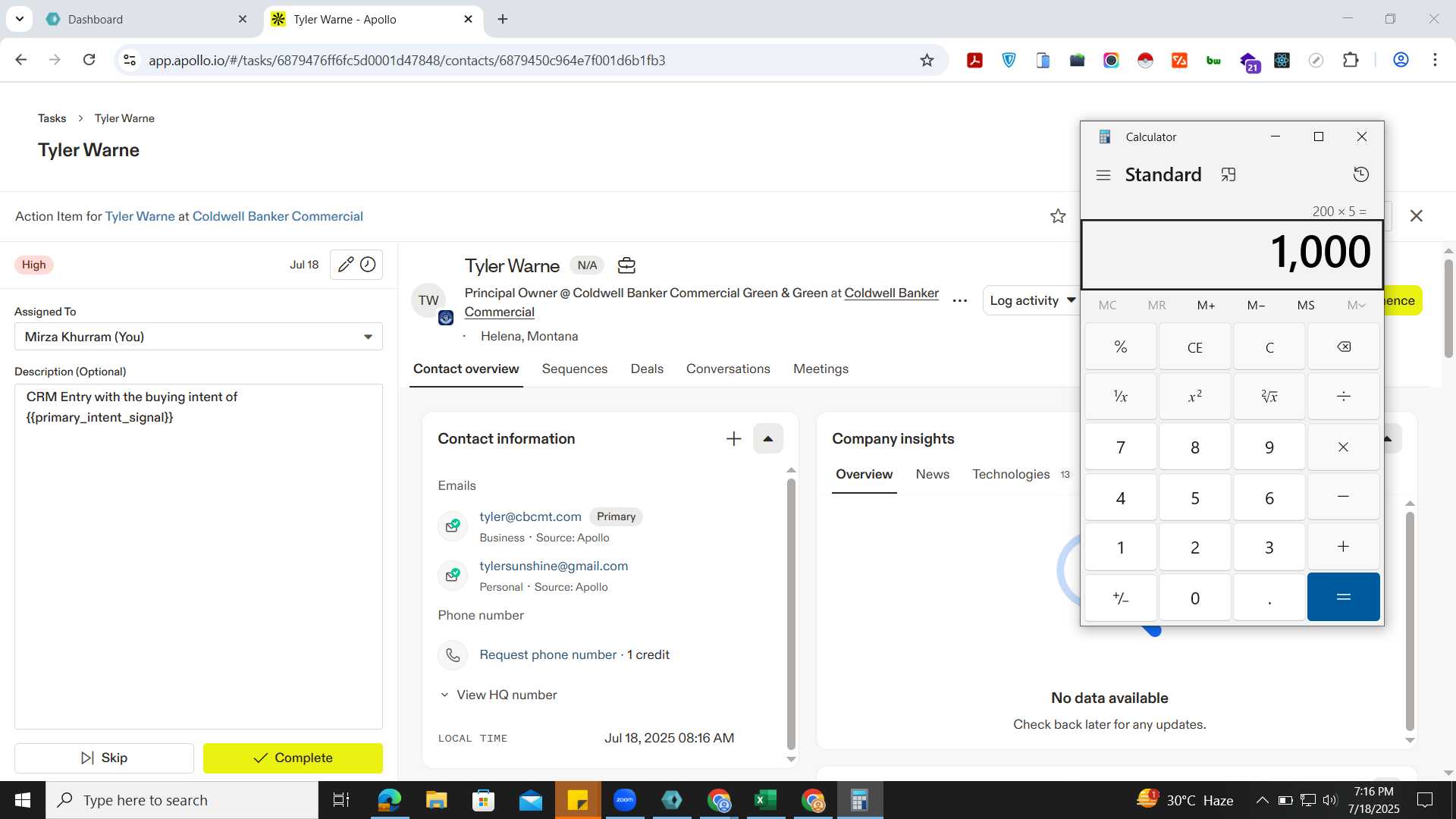The height and width of the screenshot is (819, 1456).
Task: Bookmark page with the address bar star
Action: (x=926, y=60)
